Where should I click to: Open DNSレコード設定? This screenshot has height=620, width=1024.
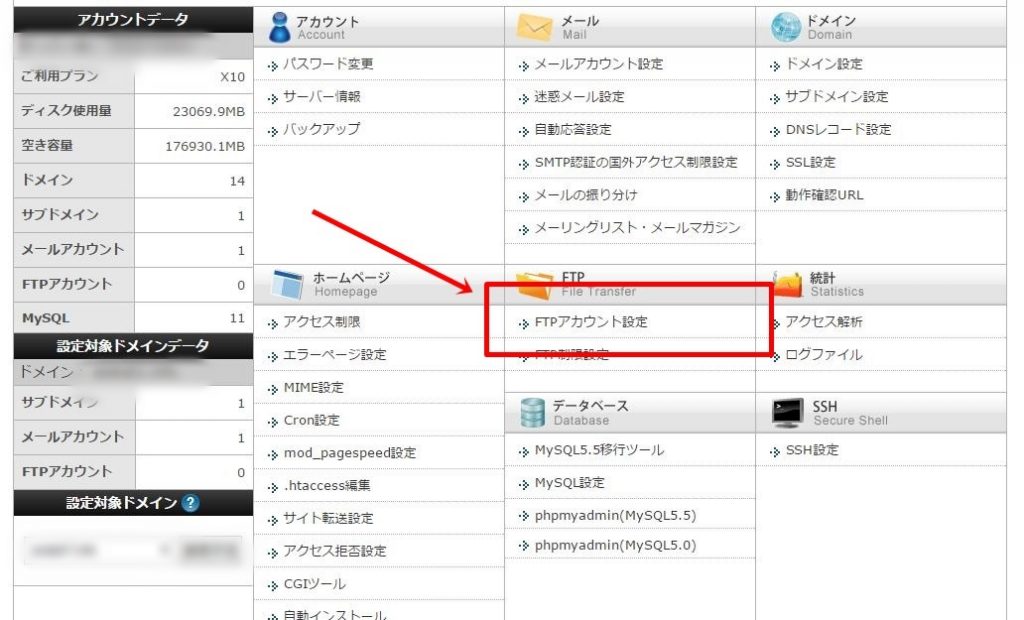pos(838,129)
